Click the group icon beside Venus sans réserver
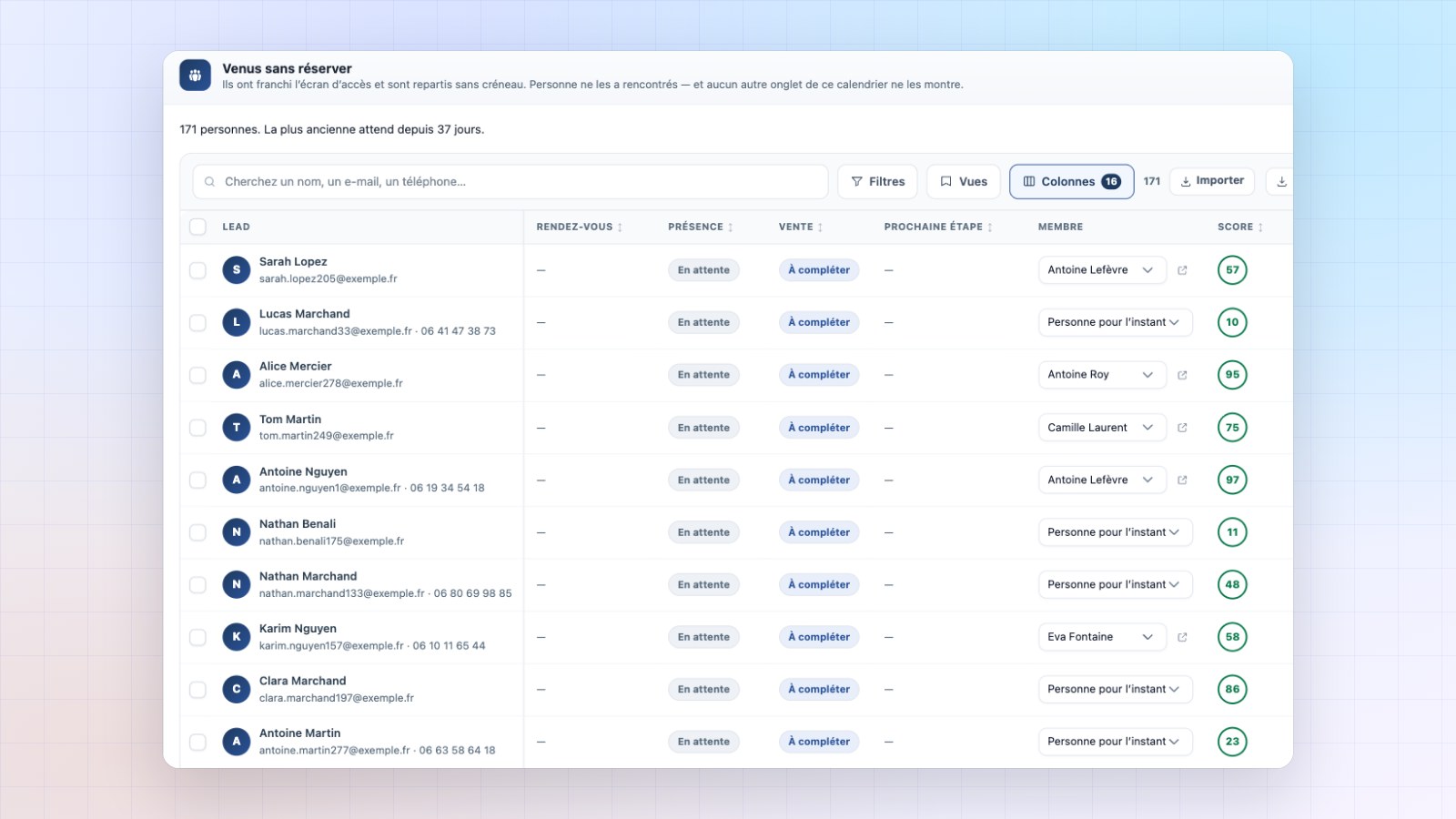 [195, 76]
